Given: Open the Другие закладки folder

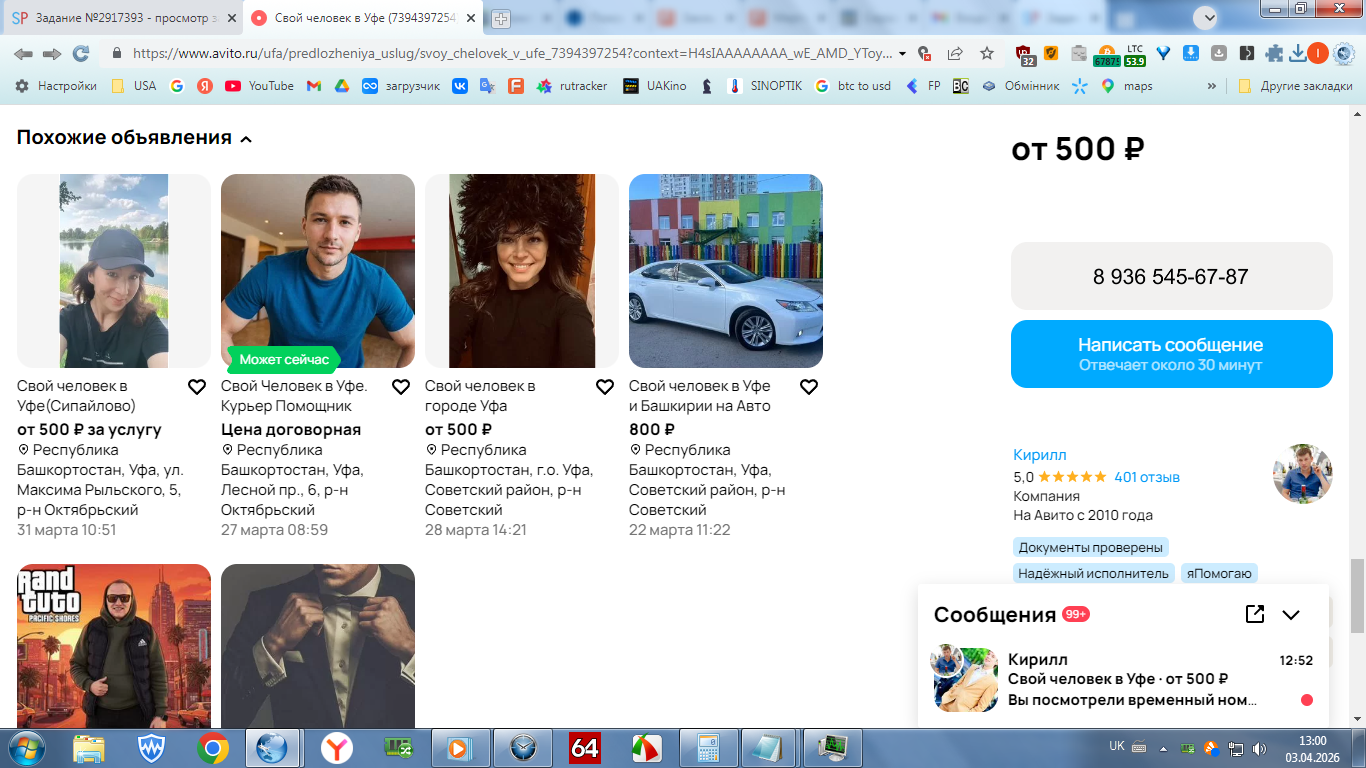Looking at the screenshot, I should tap(1295, 86).
